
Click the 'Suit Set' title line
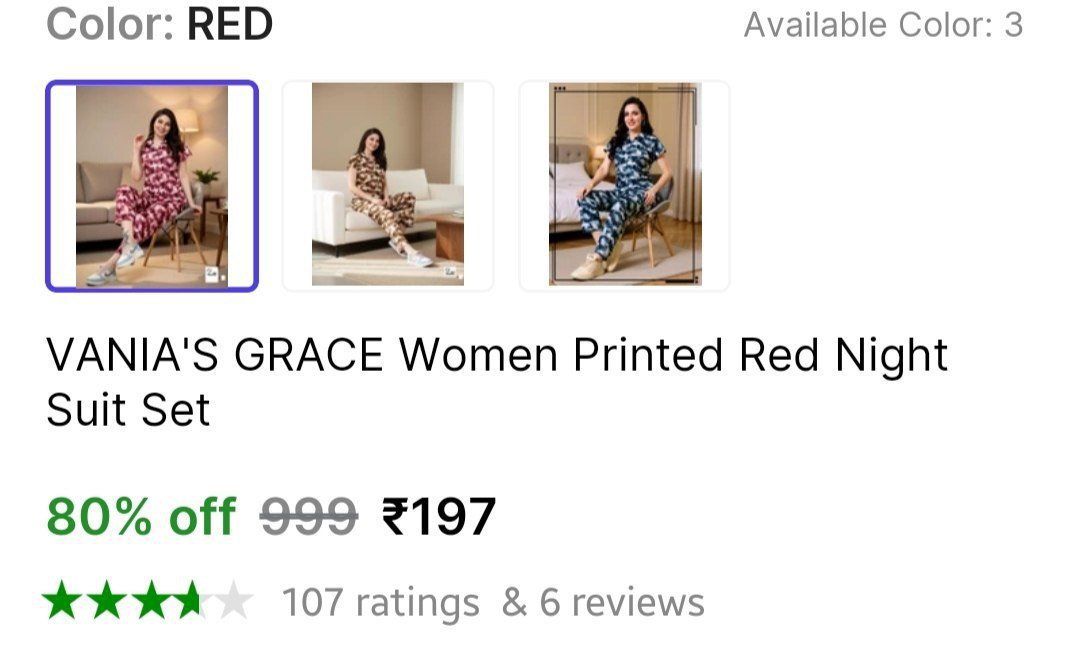(x=128, y=410)
